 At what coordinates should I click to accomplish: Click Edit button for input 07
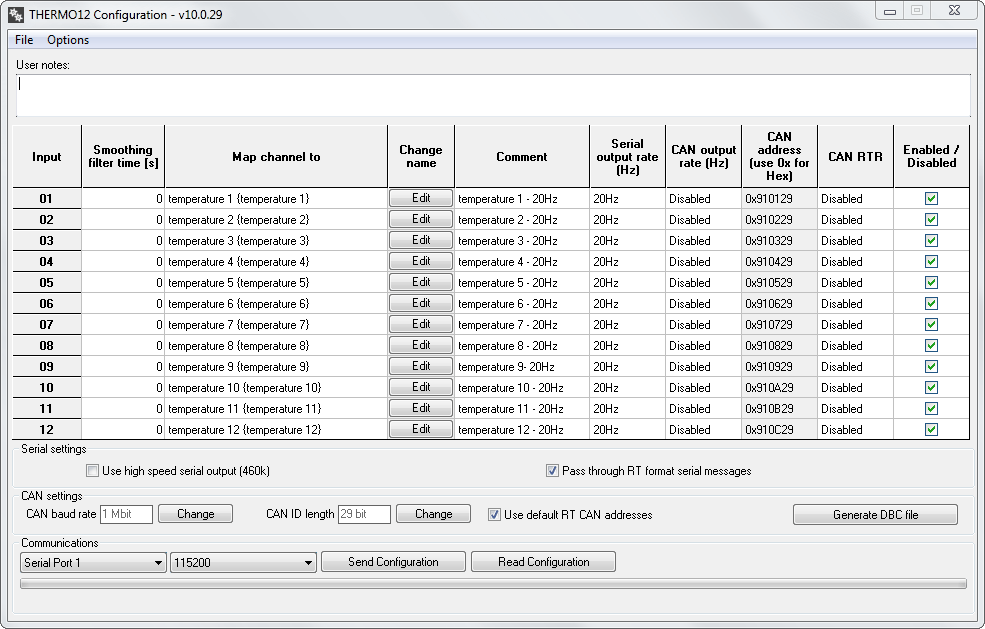421,324
